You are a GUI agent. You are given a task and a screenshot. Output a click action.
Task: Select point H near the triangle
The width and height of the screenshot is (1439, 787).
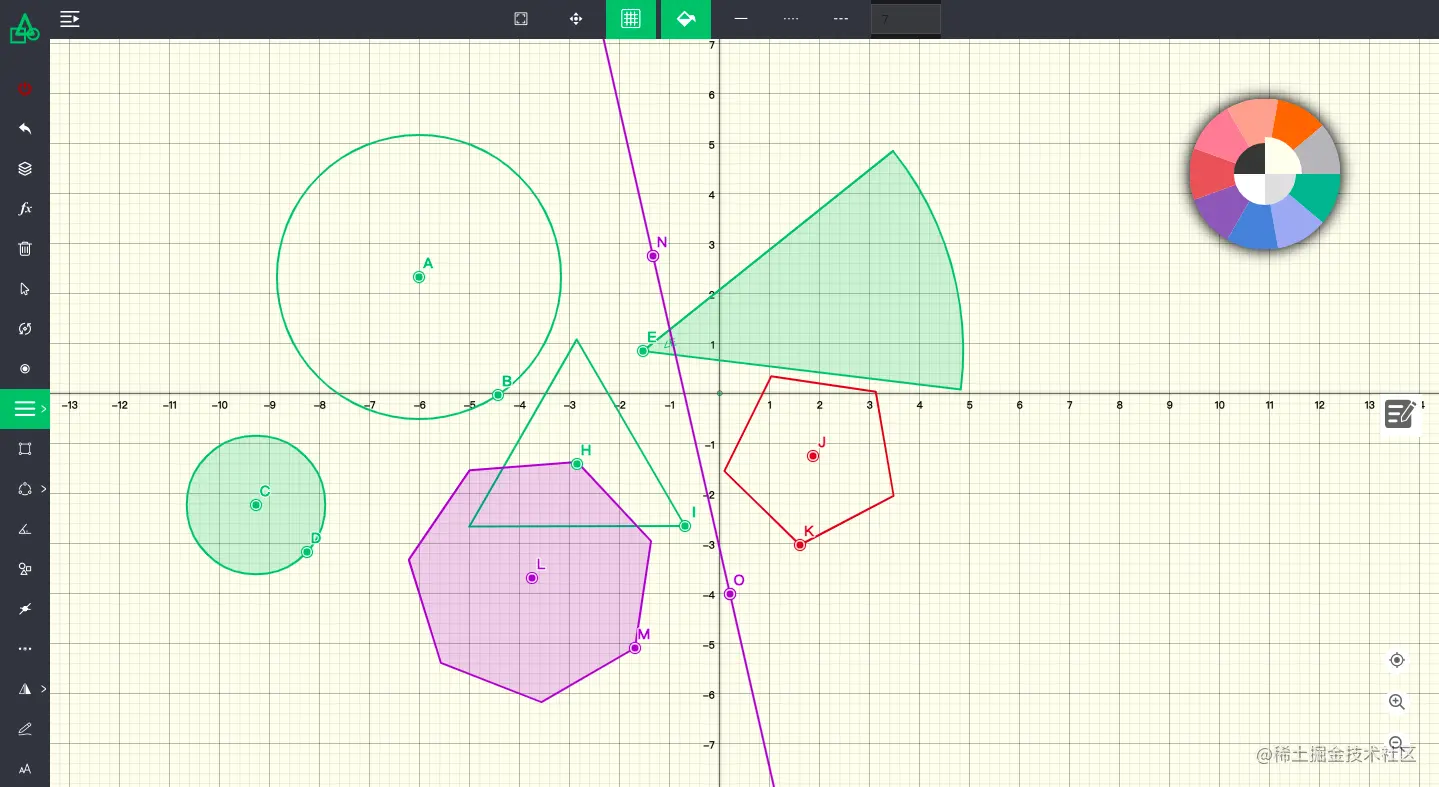tap(577, 464)
